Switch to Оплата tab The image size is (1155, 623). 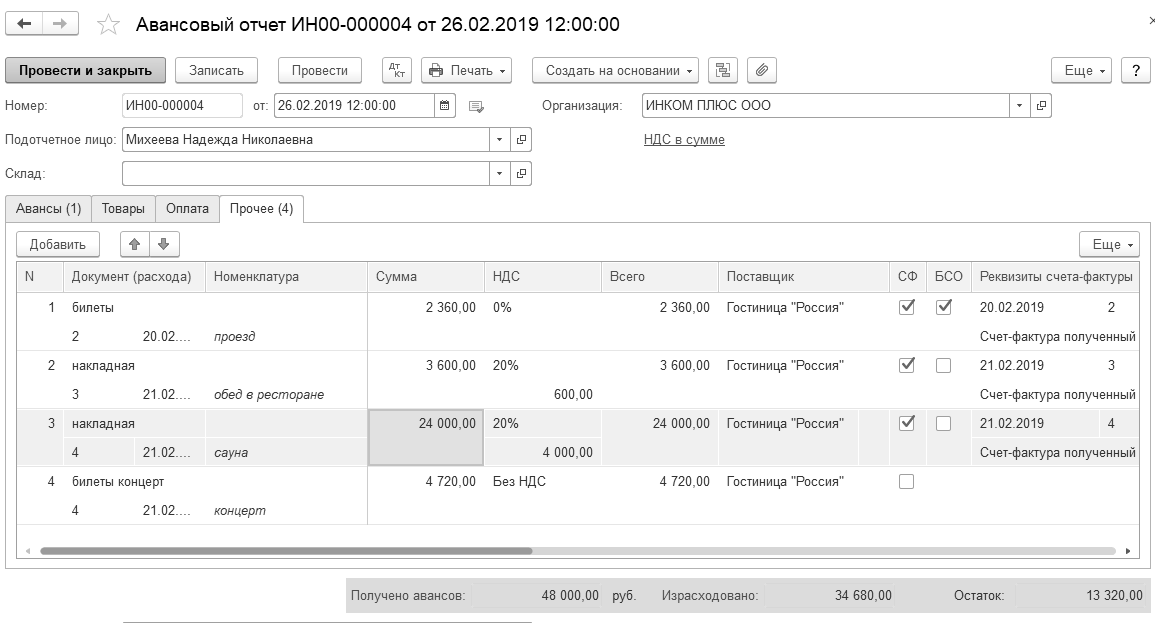click(x=187, y=208)
